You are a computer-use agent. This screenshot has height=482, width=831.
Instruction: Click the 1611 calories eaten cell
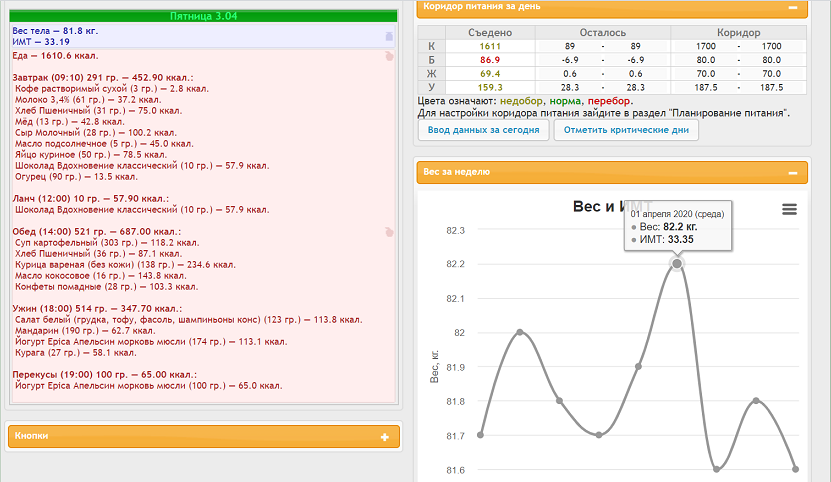pyautogui.click(x=490, y=47)
